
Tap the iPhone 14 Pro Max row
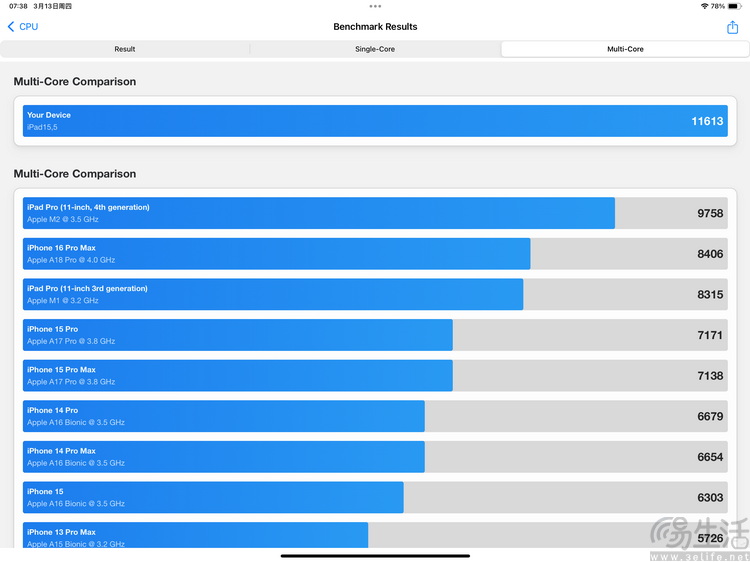pyautogui.click(x=375, y=457)
